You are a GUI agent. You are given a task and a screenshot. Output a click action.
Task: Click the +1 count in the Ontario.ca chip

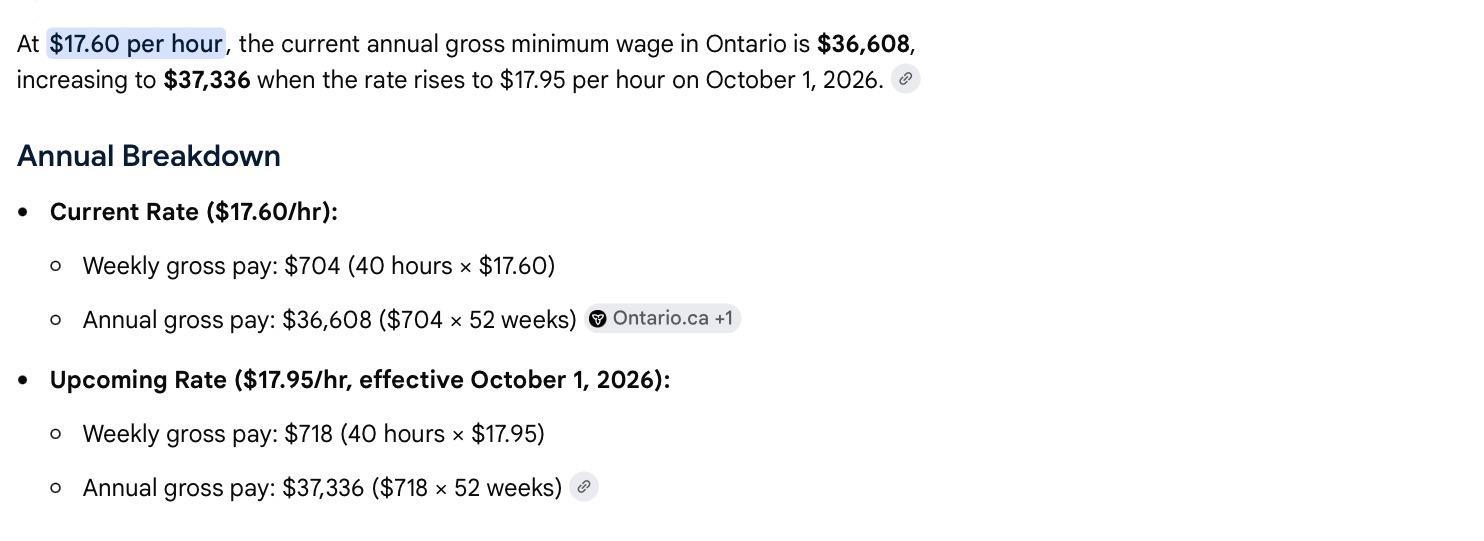coord(723,319)
